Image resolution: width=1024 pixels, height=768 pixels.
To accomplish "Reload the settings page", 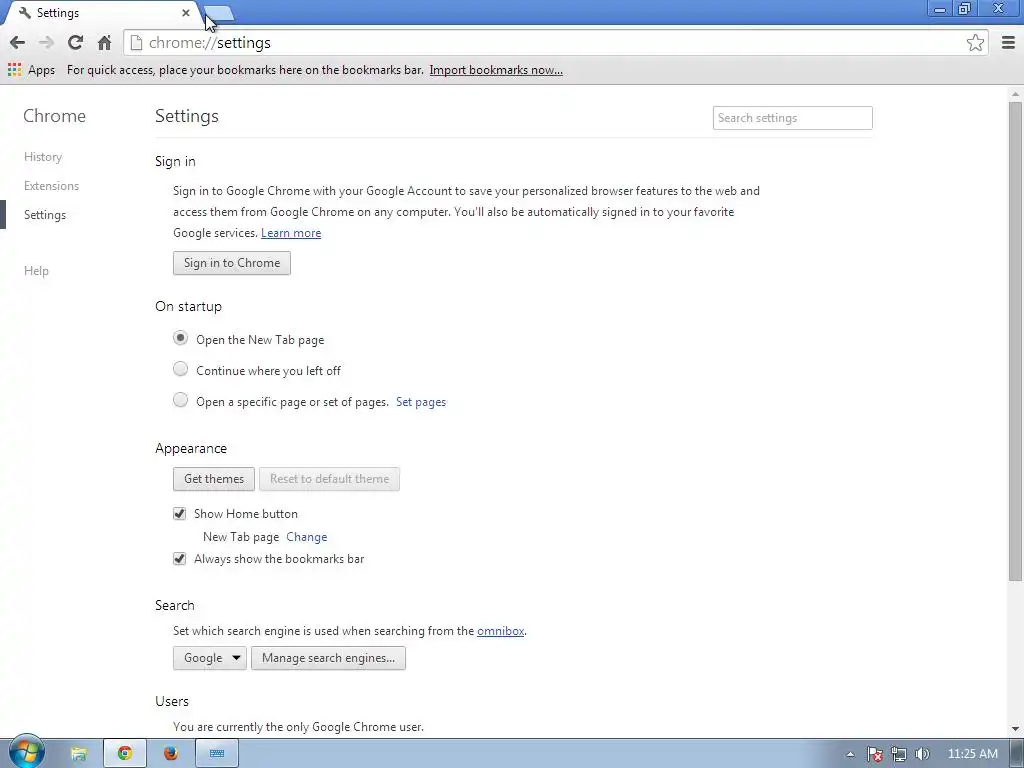I will click(75, 43).
